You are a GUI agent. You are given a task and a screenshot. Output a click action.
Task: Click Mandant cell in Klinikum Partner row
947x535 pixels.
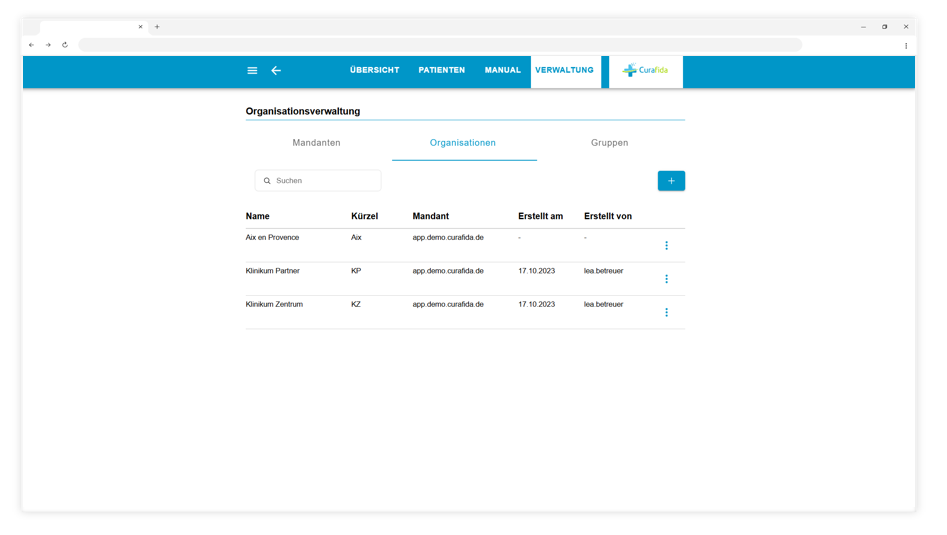click(448, 271)
